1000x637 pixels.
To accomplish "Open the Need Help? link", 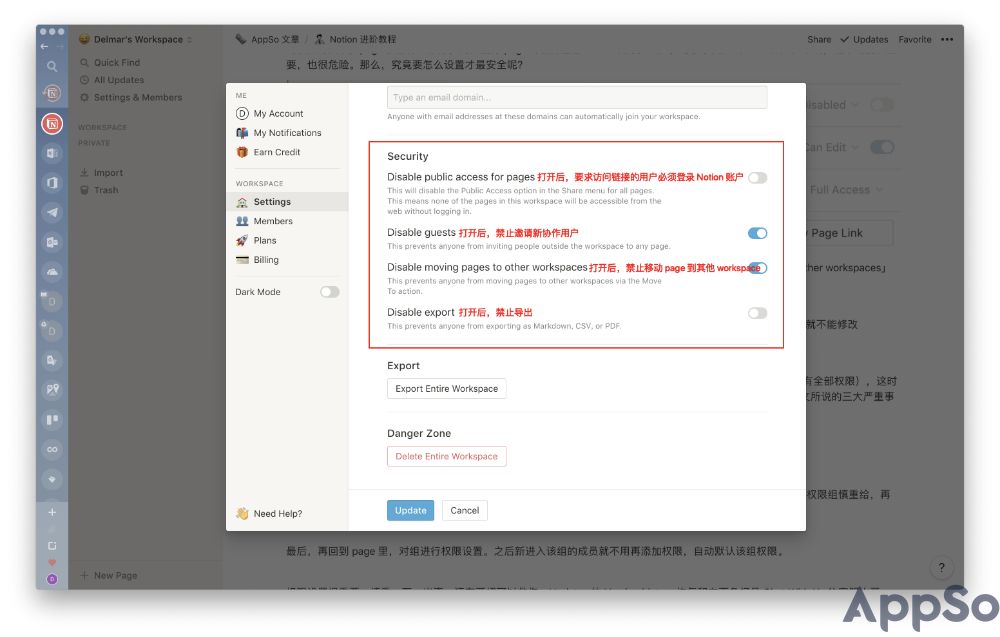I will (277, 513).
